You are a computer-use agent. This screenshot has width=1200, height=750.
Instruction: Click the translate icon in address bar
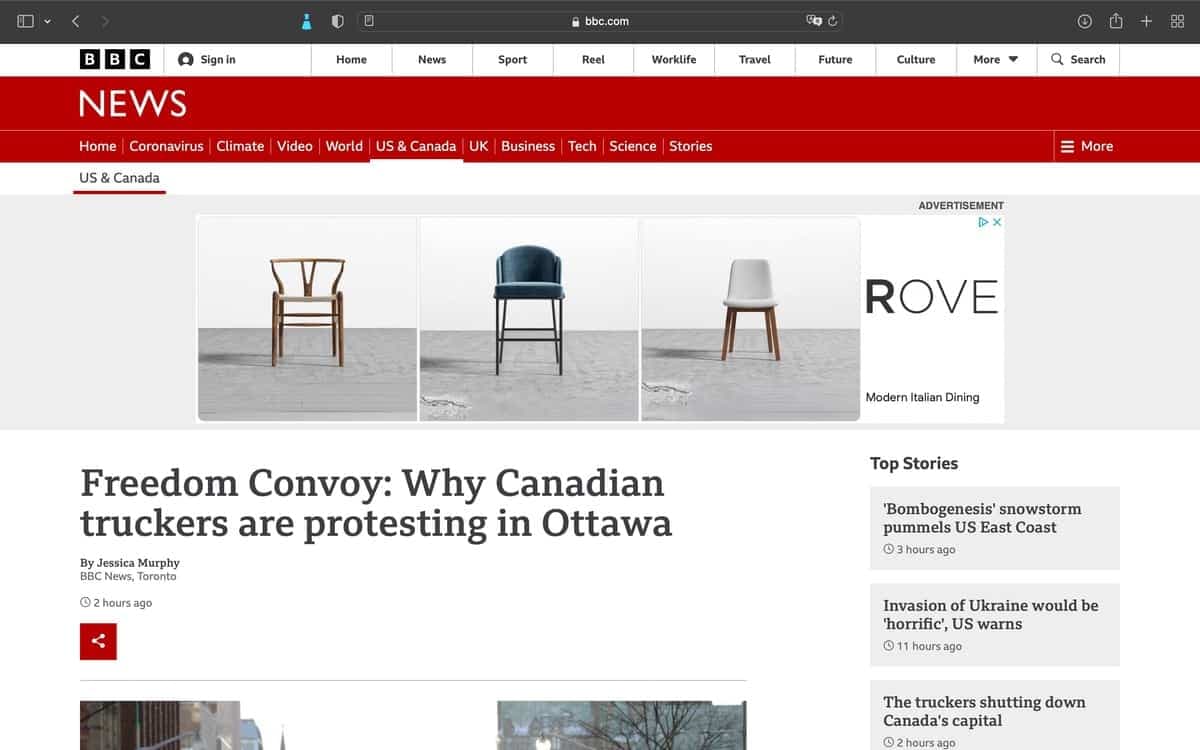814,21
